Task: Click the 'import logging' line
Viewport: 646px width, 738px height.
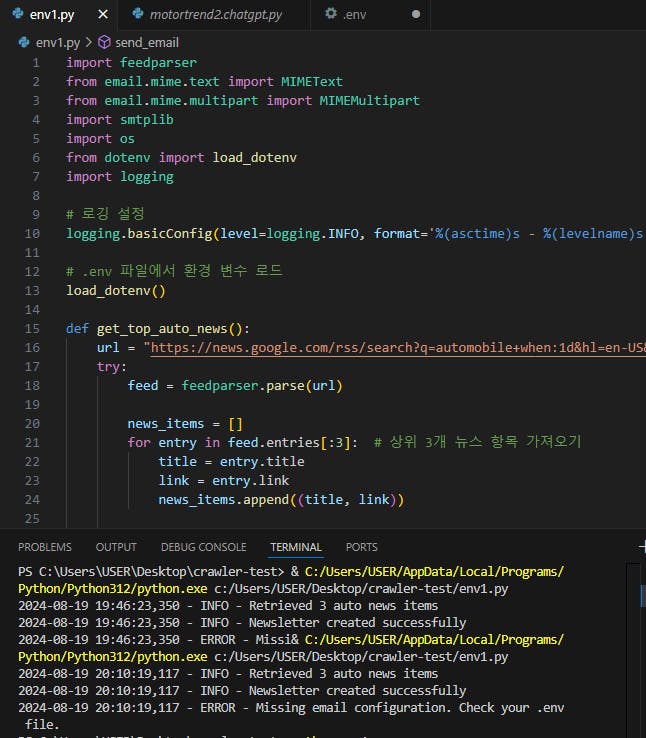Action: coord(120,177)
